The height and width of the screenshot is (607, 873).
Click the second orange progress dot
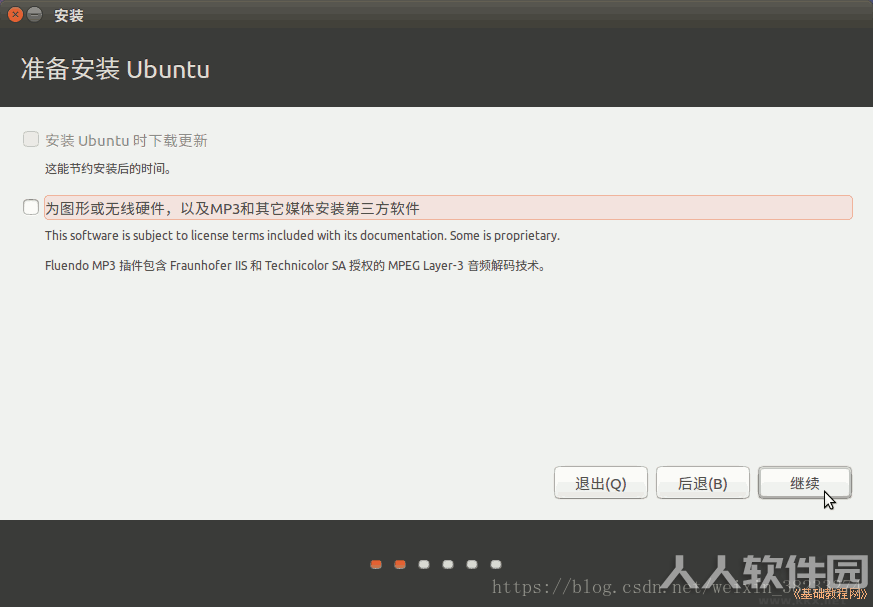pyautogui.click(x=400, y=565)
